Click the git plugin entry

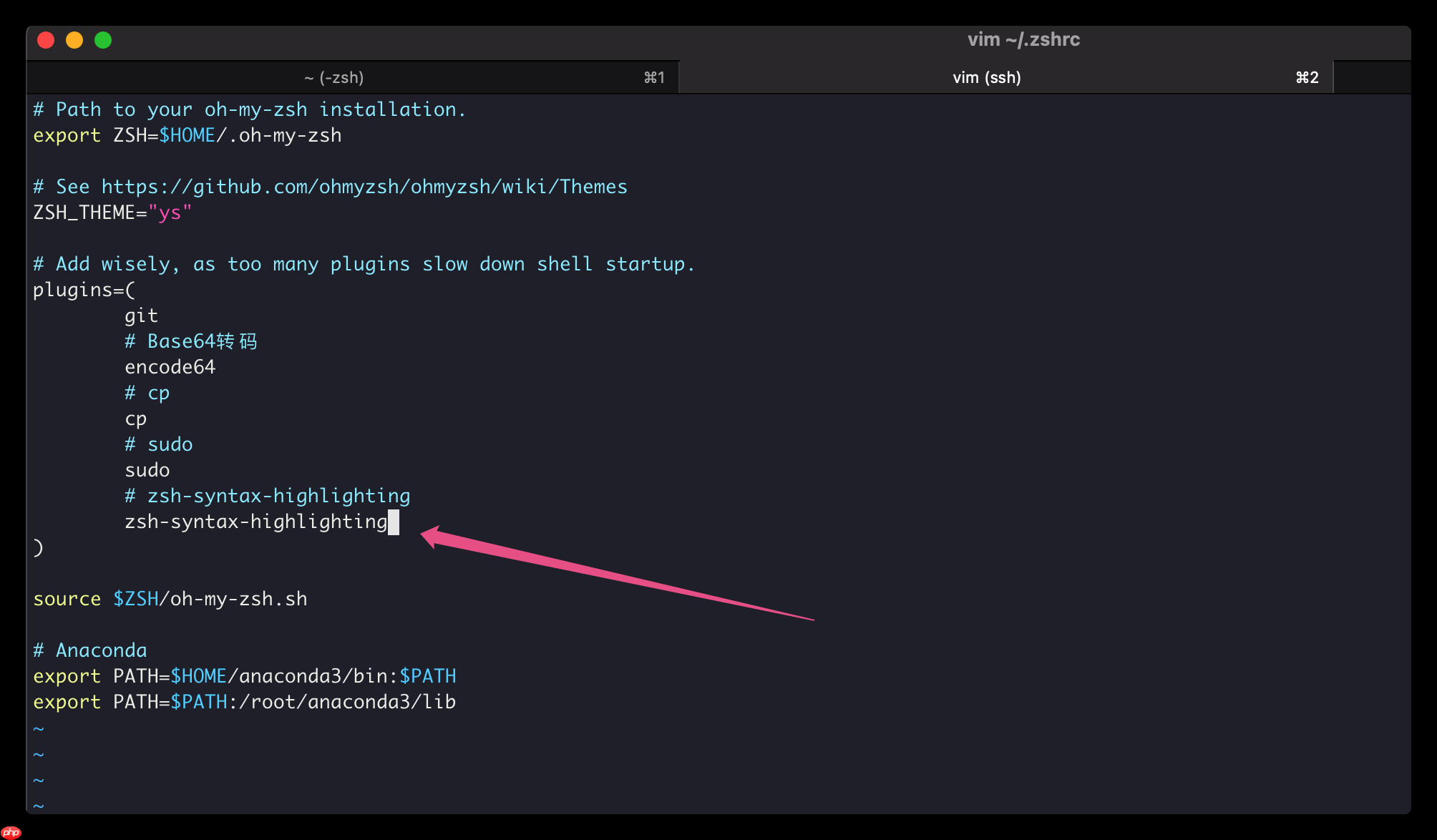[x=141, y=315]
